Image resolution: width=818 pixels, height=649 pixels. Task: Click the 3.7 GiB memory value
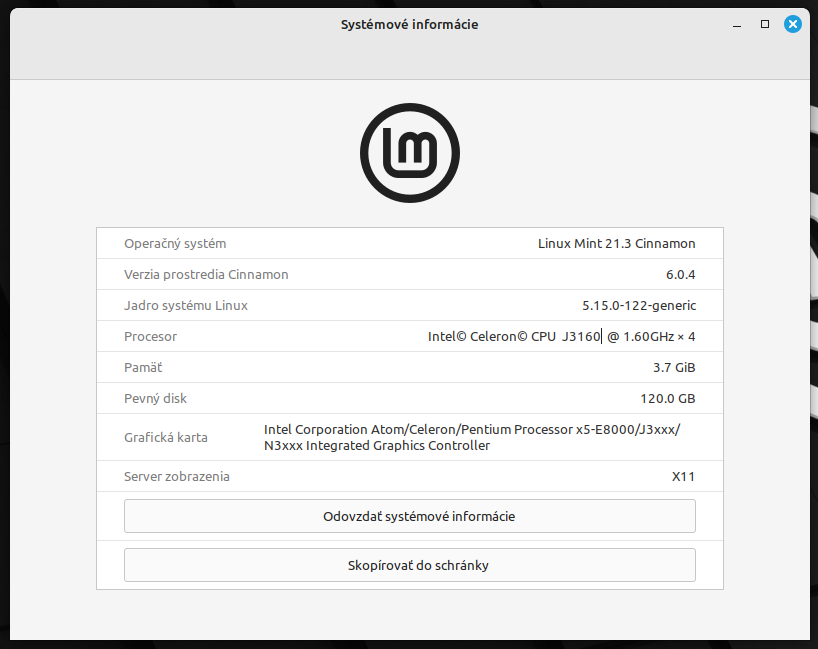(x=673, y=367)
